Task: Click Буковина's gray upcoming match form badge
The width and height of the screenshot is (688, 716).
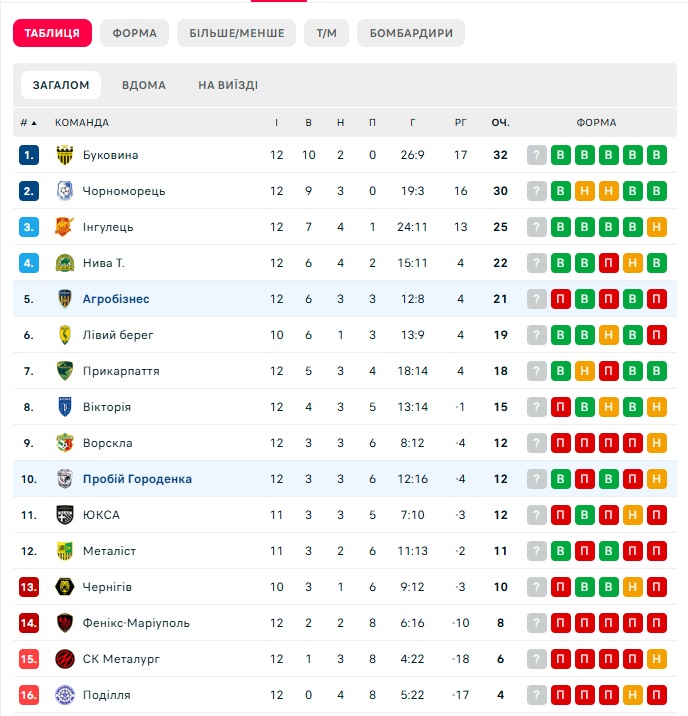Action: [537, 155]
